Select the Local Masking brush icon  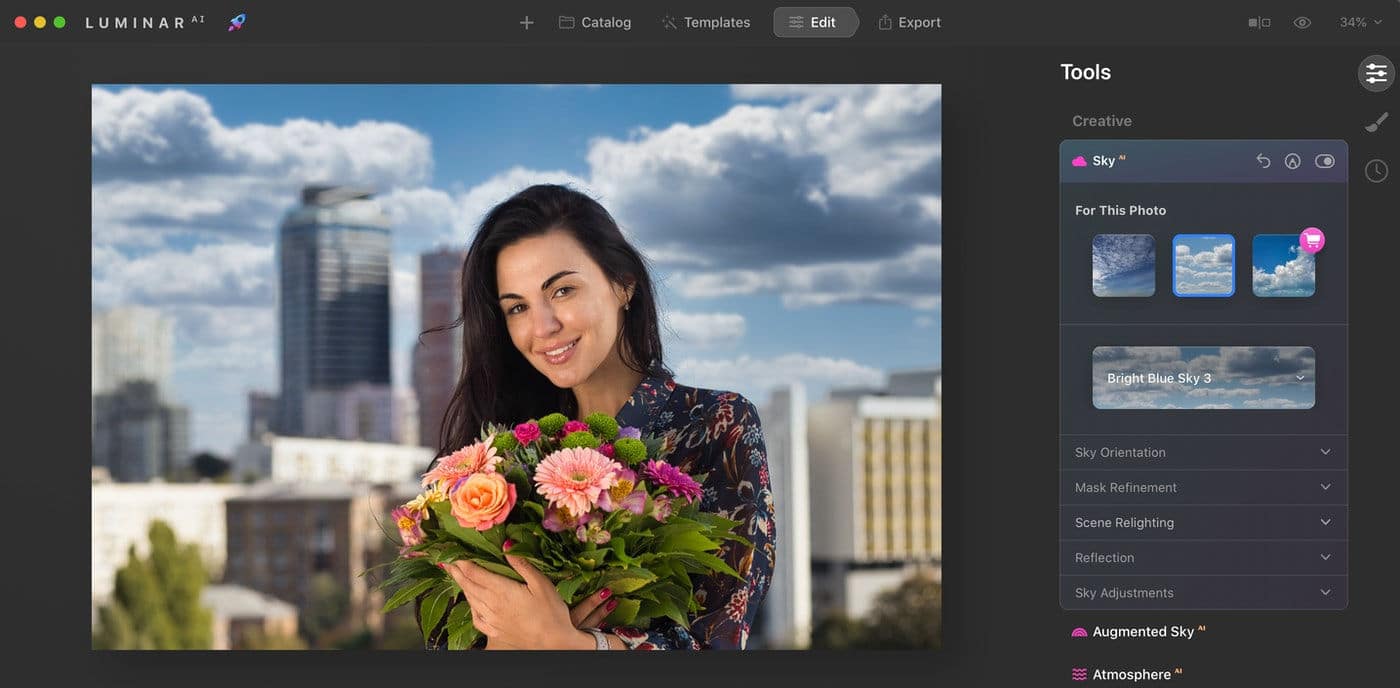point(1376,122)
